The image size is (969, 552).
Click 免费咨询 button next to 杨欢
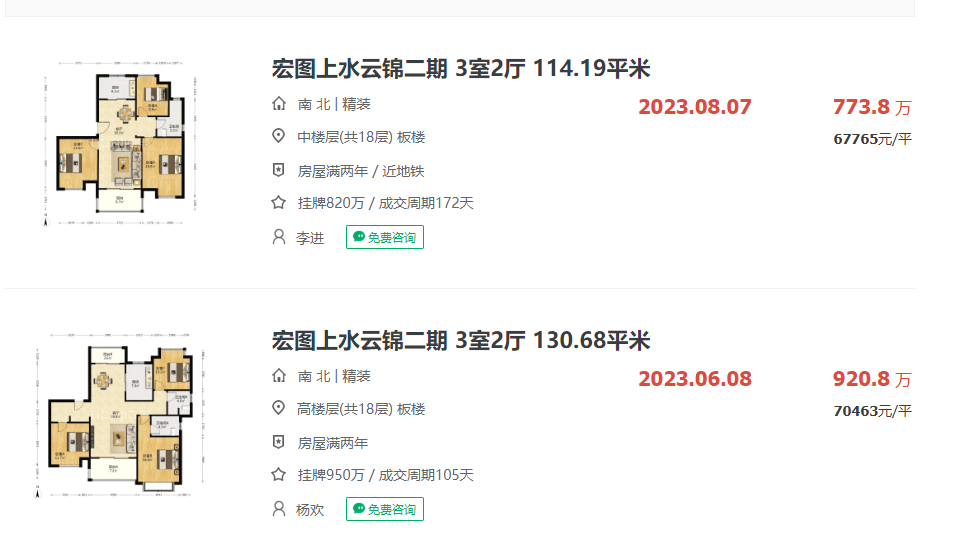(384, 509)
